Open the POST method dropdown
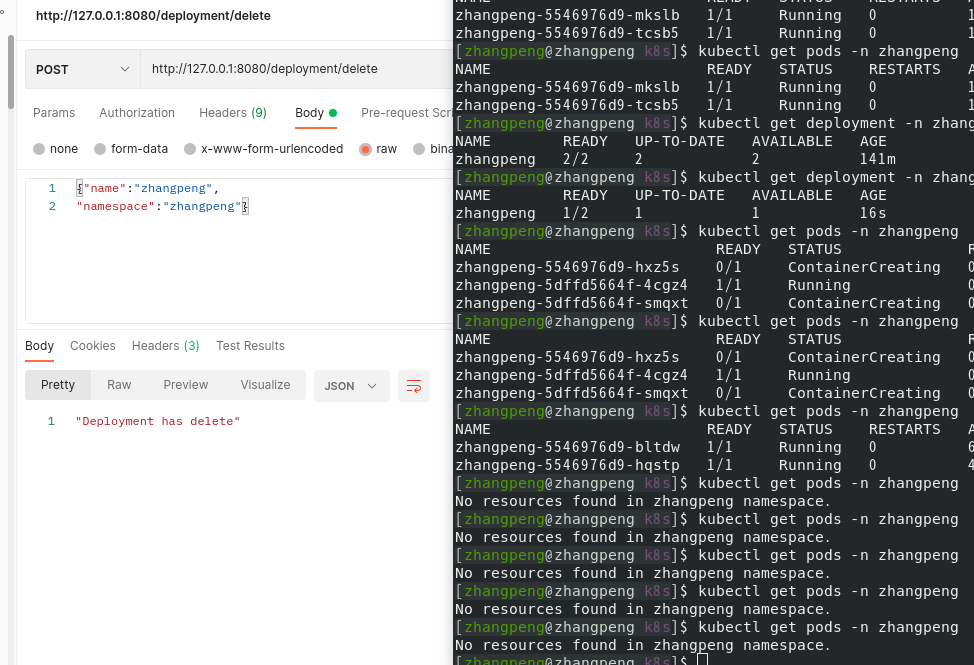Image resolution: width=974 pixels, height=665 pixels. (x=83, y=69)
